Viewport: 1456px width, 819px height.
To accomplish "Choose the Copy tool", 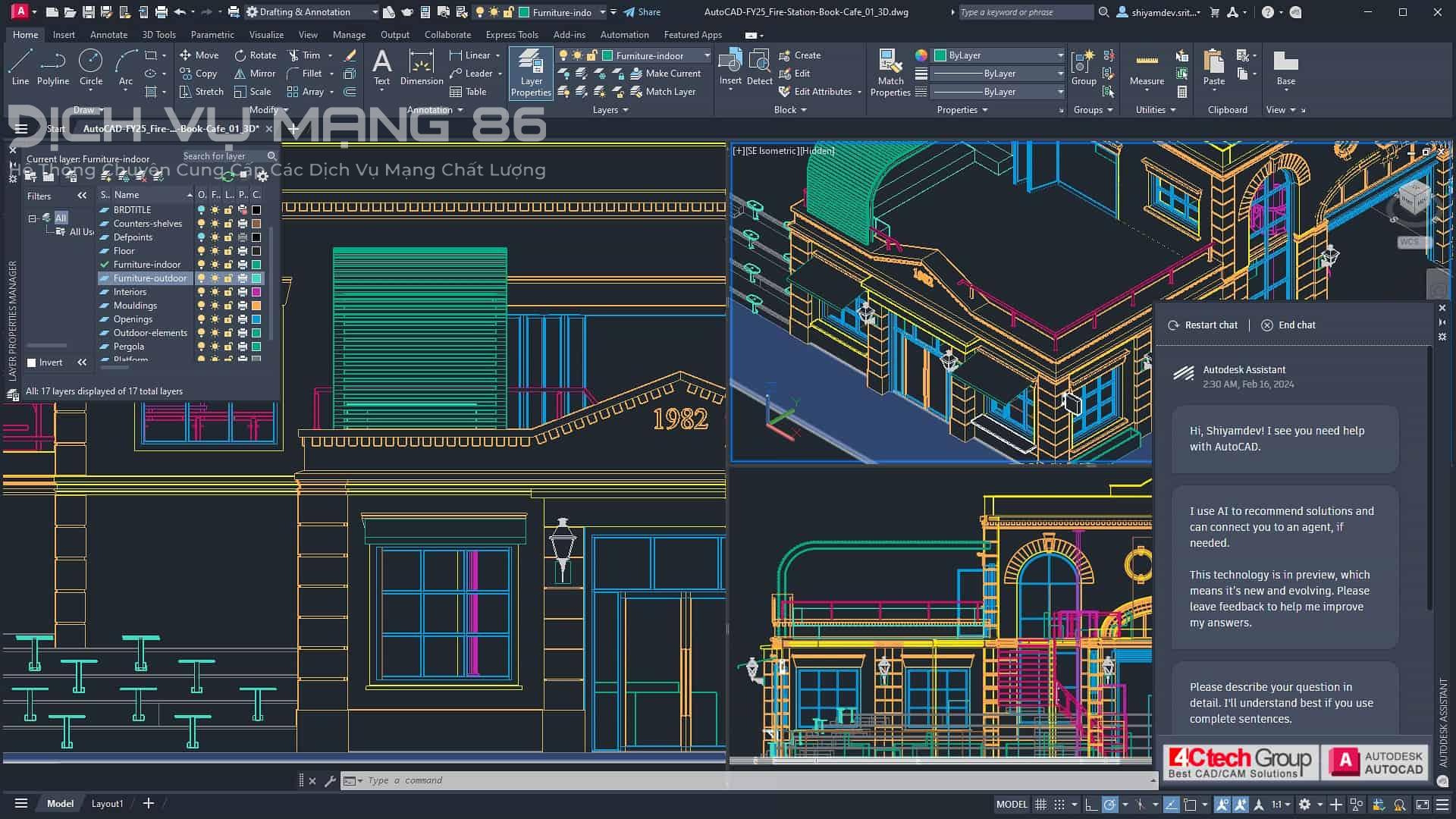I will pos(198,74).
